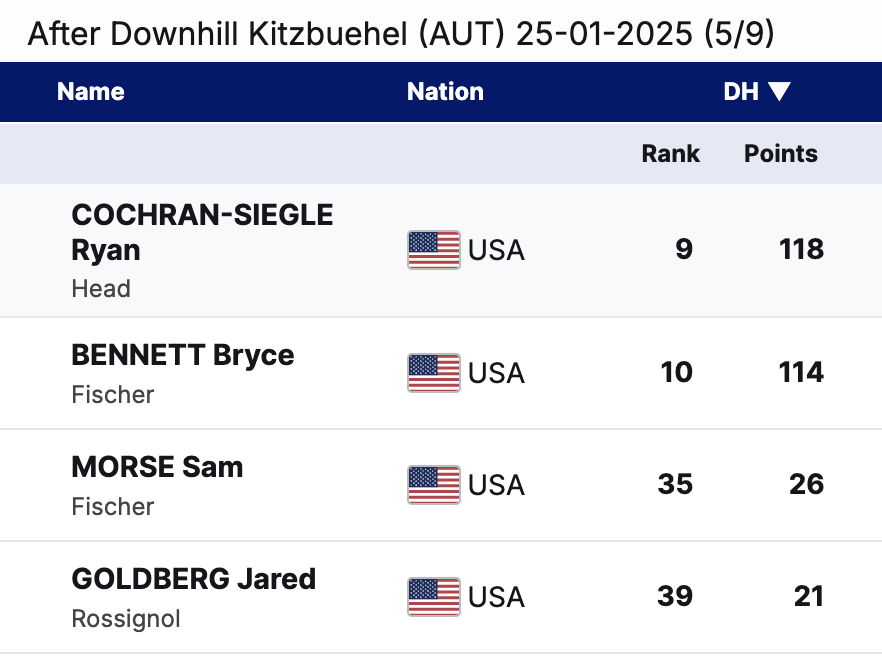Click the USA flag beside Bennett Bryce
The height and width of the screenshot is (656, 882).
(x=434, y=373)
